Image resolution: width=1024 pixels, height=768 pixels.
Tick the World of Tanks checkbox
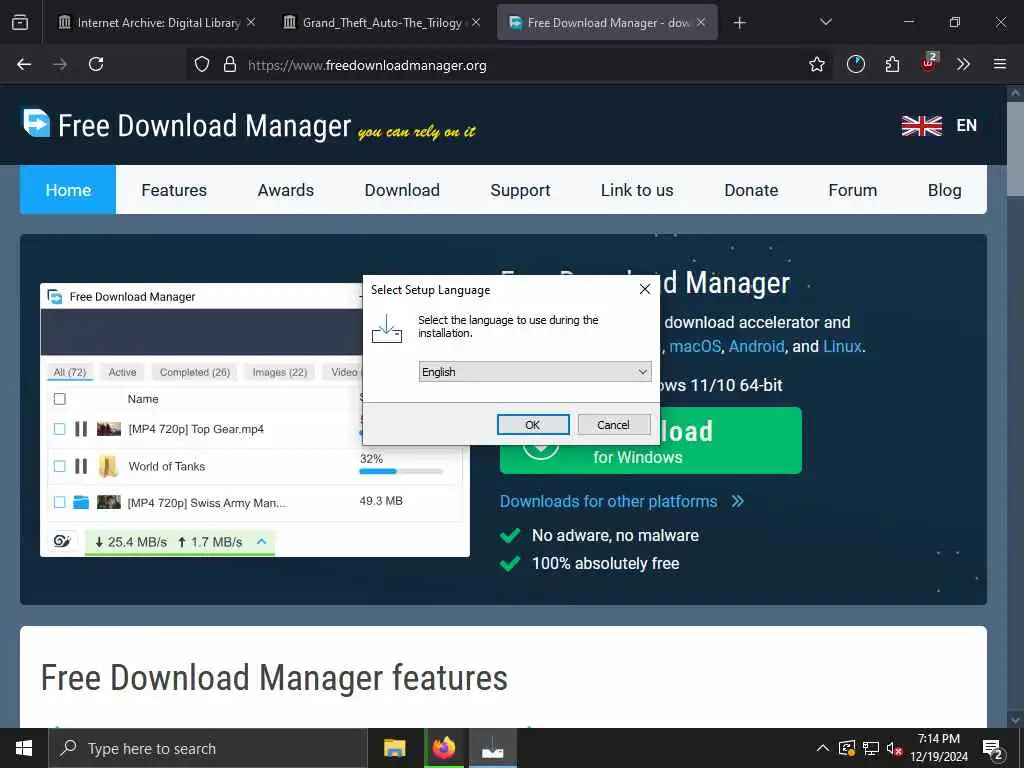[59, 466]
